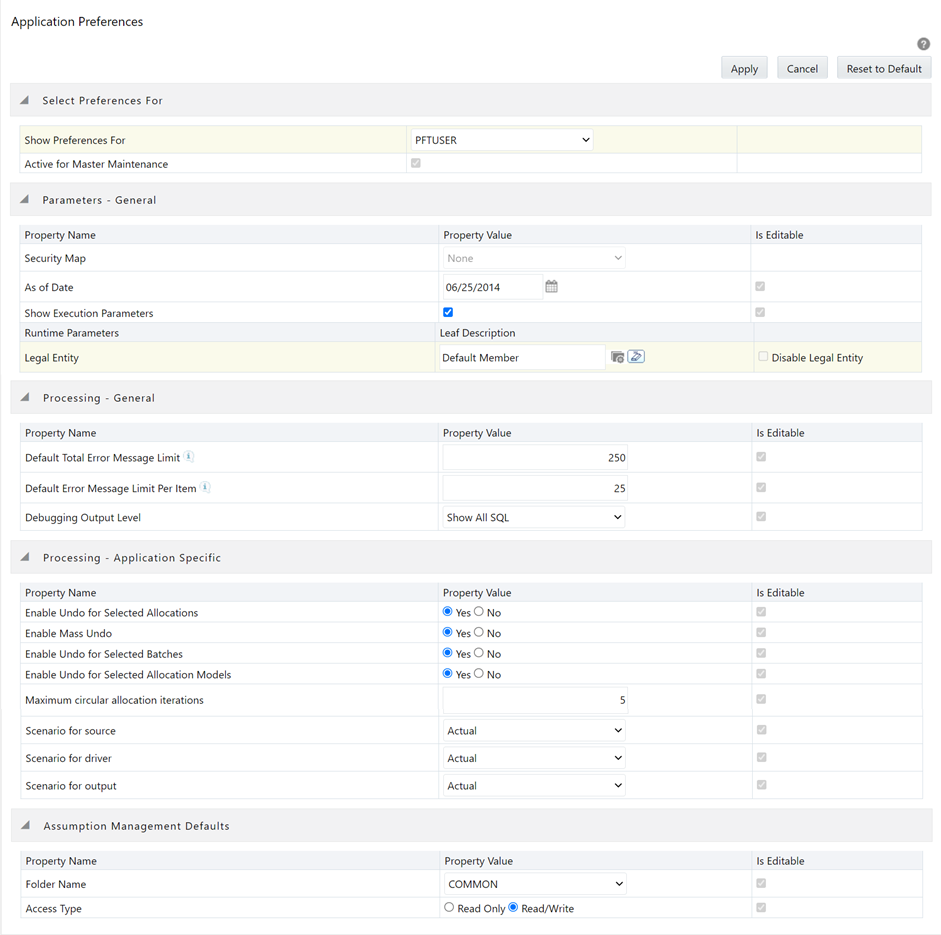
Task: Uncheck the Show Execution Parameters checkbox
Action: pyautogui.click(x=447, y=311)
